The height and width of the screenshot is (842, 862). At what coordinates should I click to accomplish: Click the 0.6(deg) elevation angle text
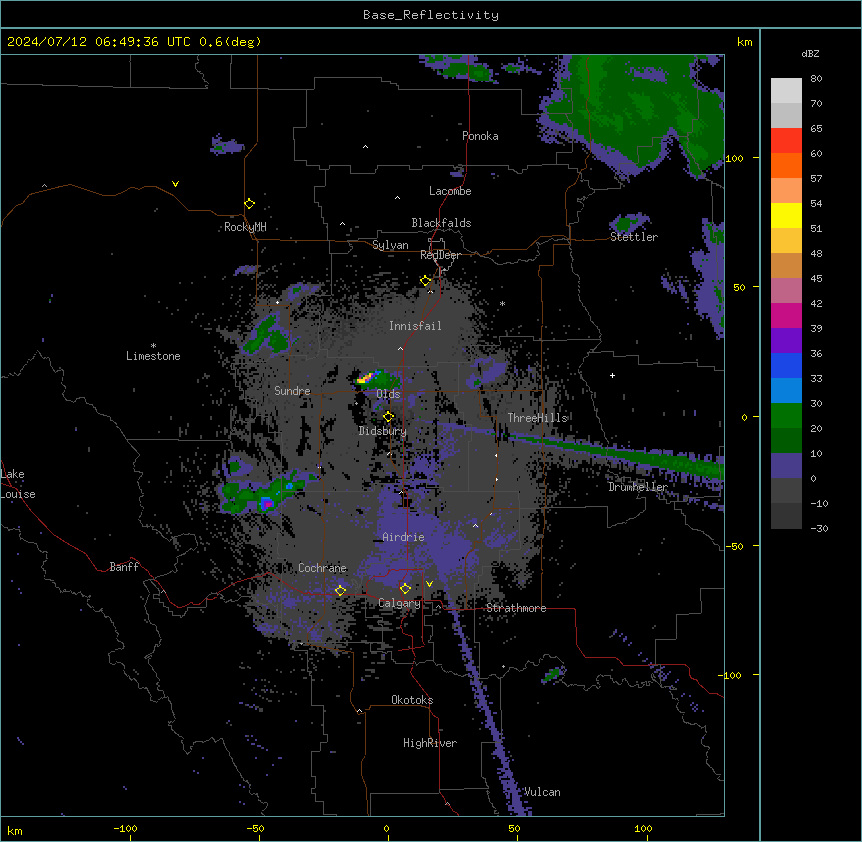(230, 42)
